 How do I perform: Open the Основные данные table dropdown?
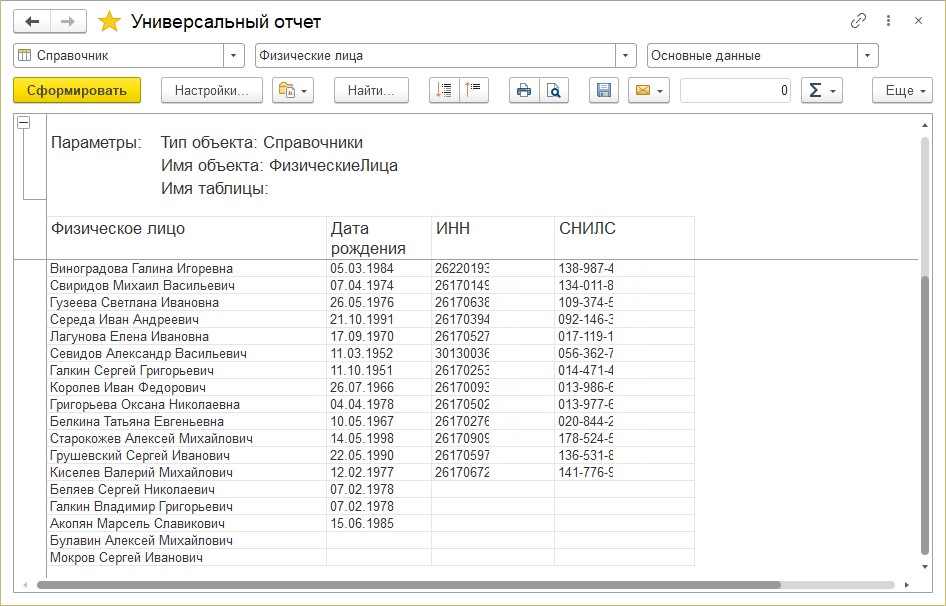[868, 56]
